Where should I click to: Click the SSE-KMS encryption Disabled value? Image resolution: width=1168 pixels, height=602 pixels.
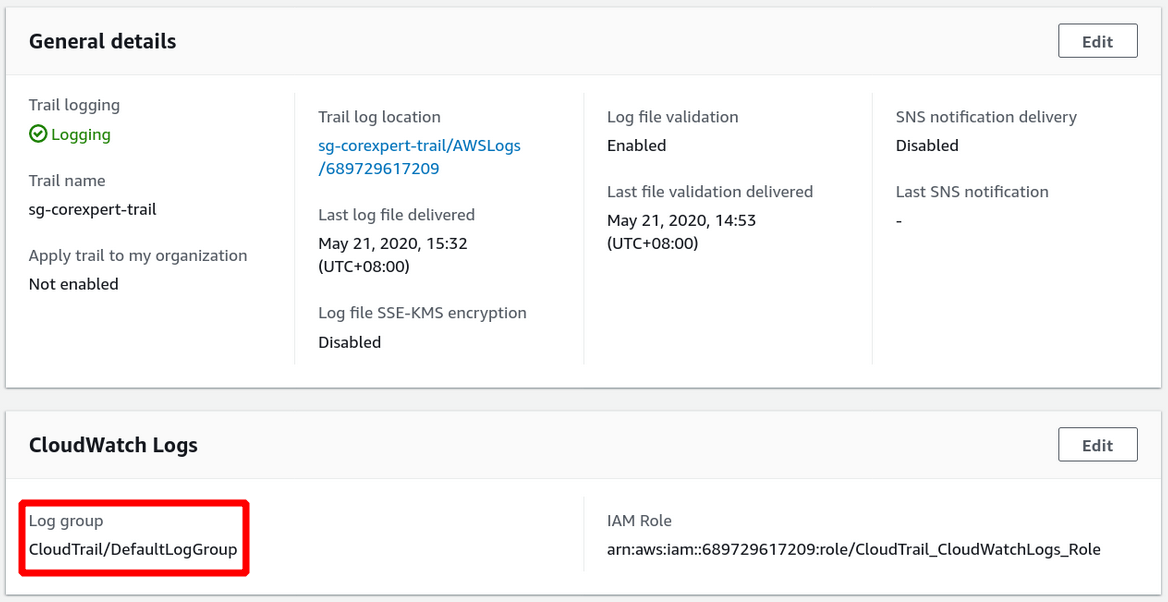349,342
